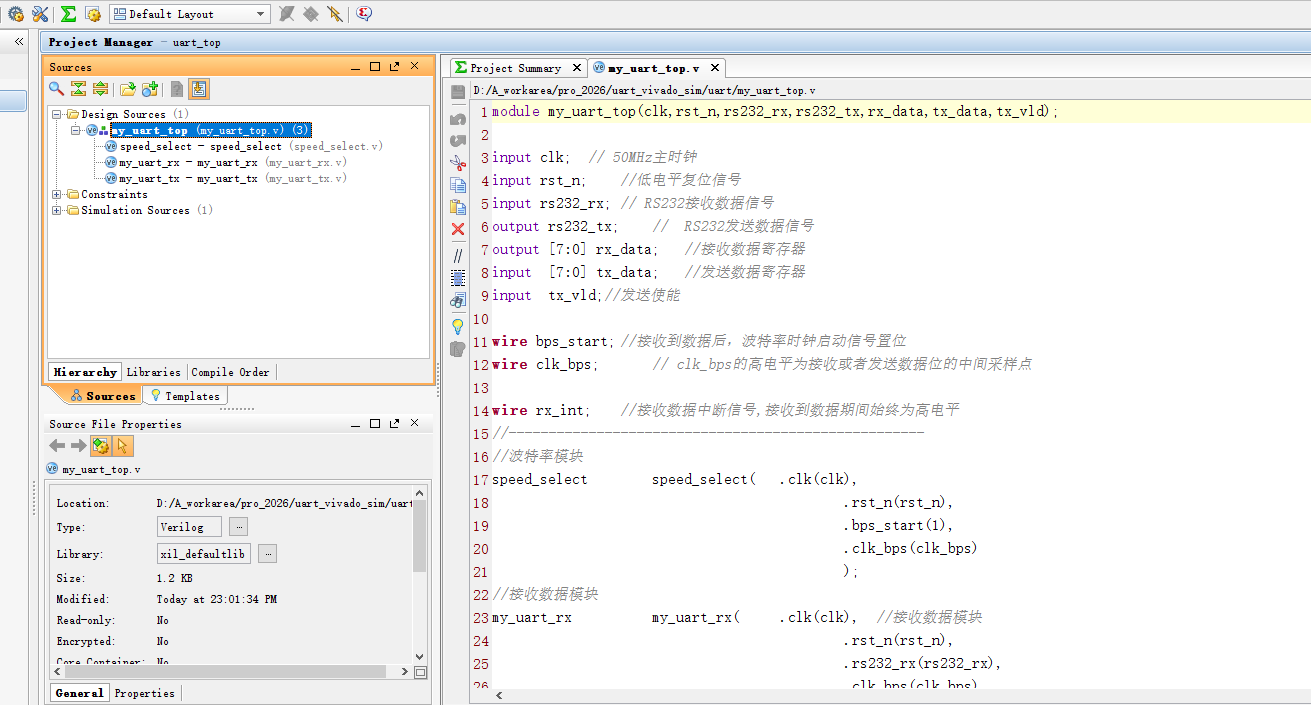Viewport: 1311px width, 705px height.
Task: Click the document with gear icon in toolbar
Action: (x=93, y=14)
